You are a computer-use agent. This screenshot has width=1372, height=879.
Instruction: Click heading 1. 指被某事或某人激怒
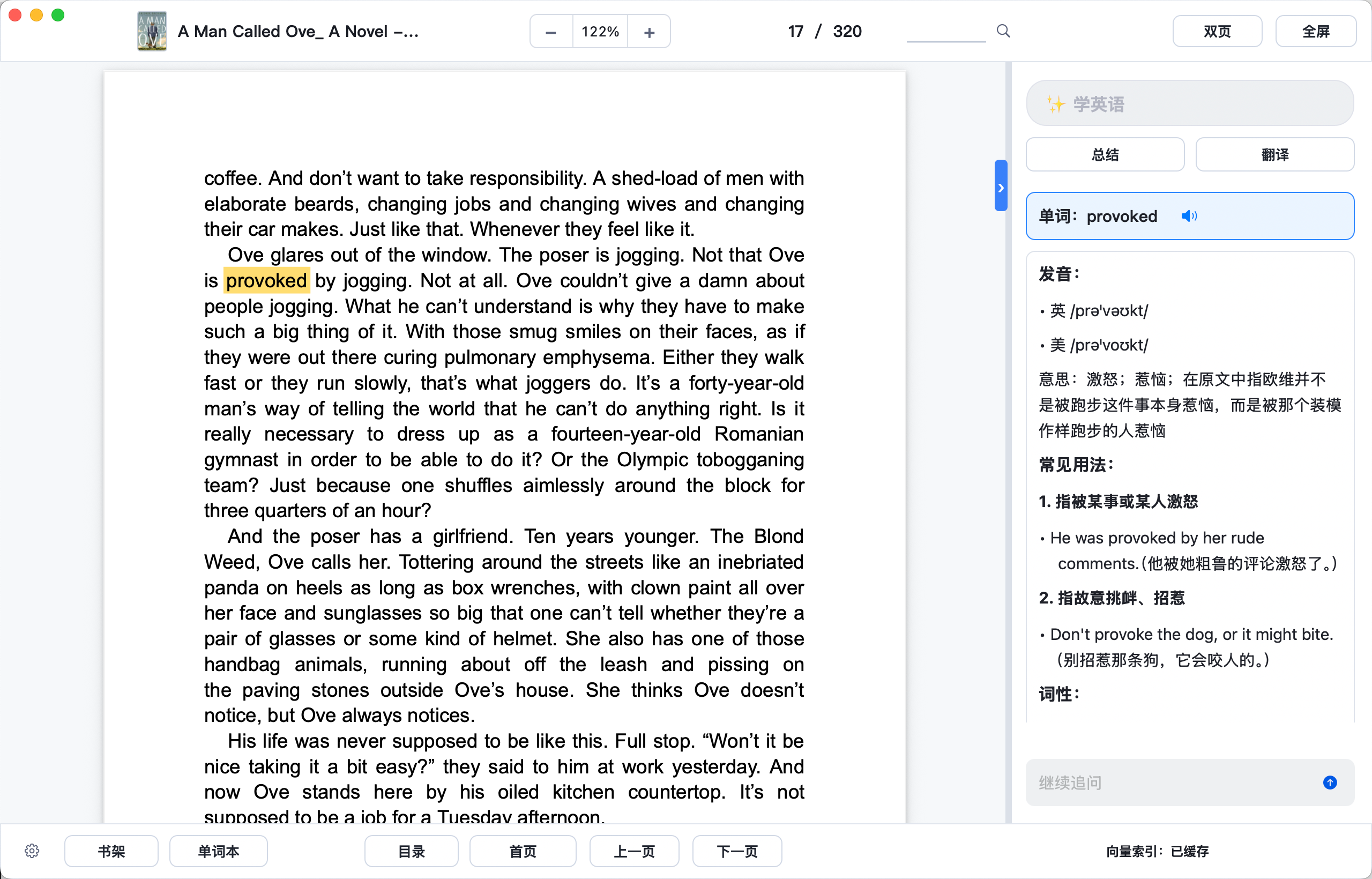pyautogui.click(x=1118, y=501)
